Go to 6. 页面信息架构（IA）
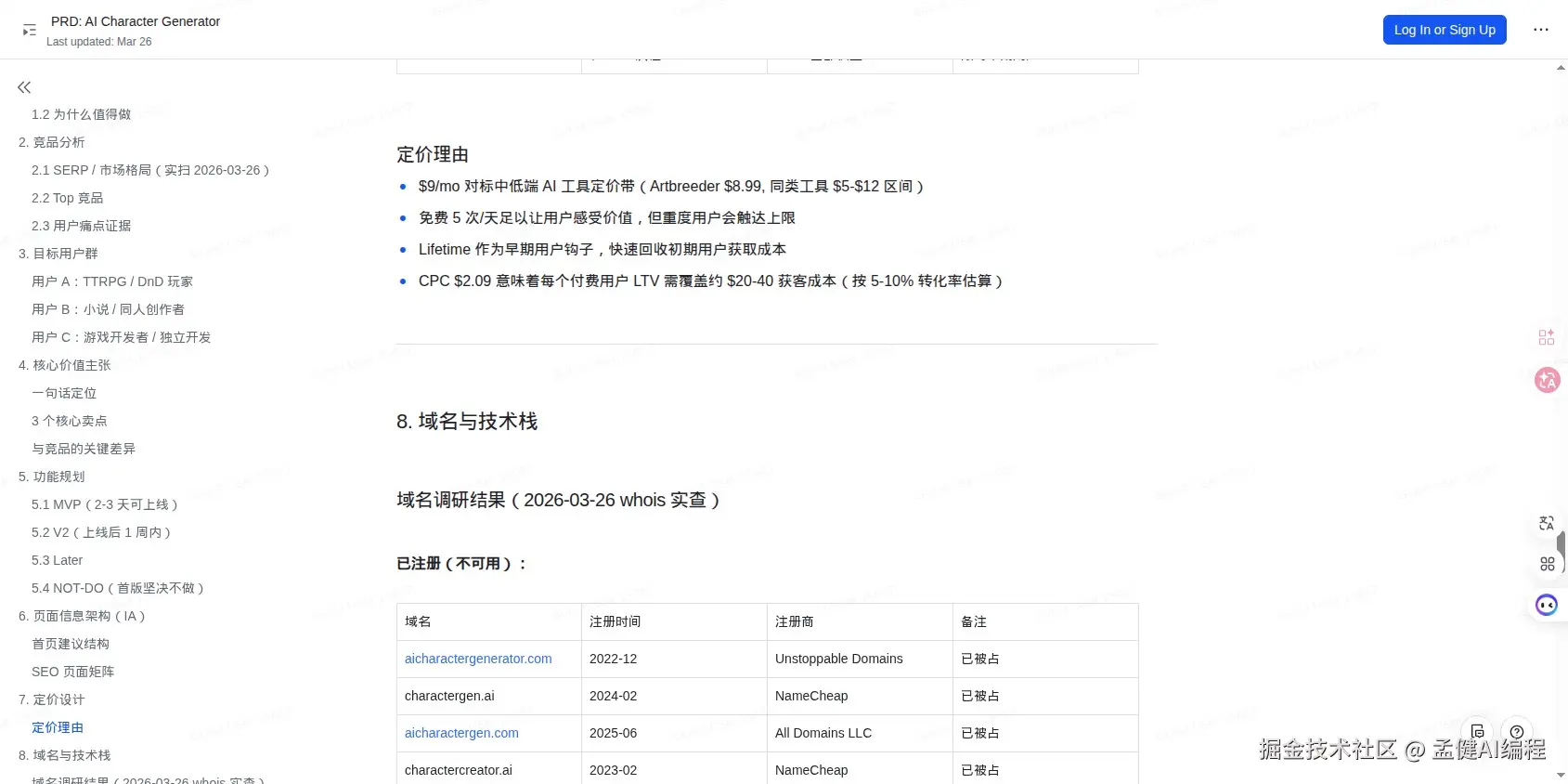1568x784 pixels. (x=83, y=616)
